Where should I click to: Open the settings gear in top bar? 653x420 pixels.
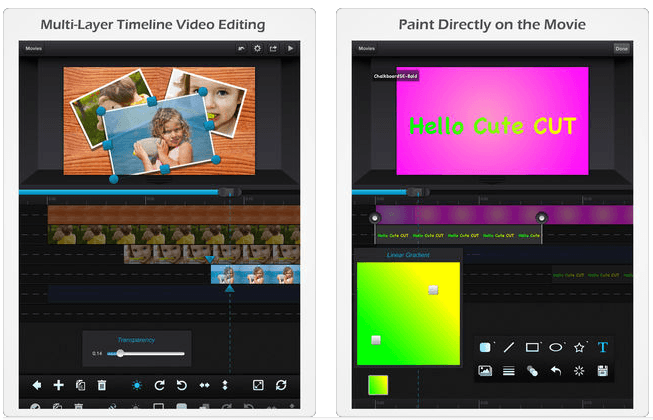click(257, 48)
